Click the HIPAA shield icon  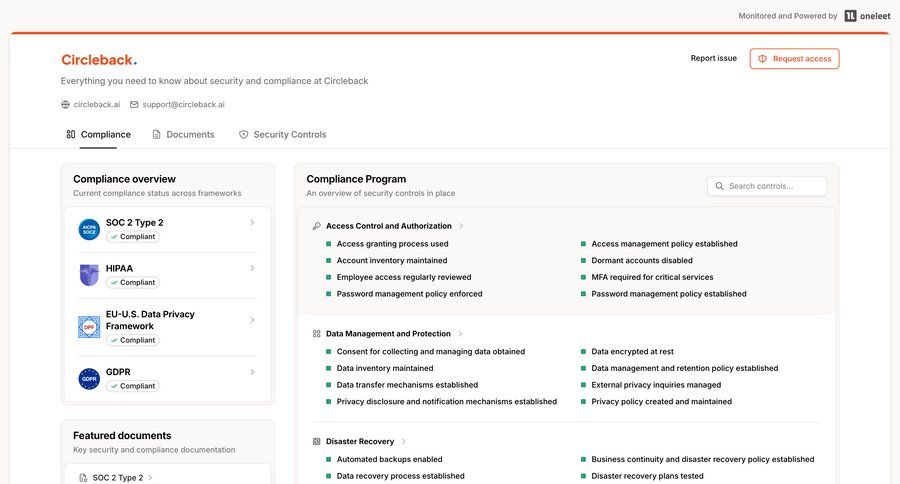(x=89, y=275)
